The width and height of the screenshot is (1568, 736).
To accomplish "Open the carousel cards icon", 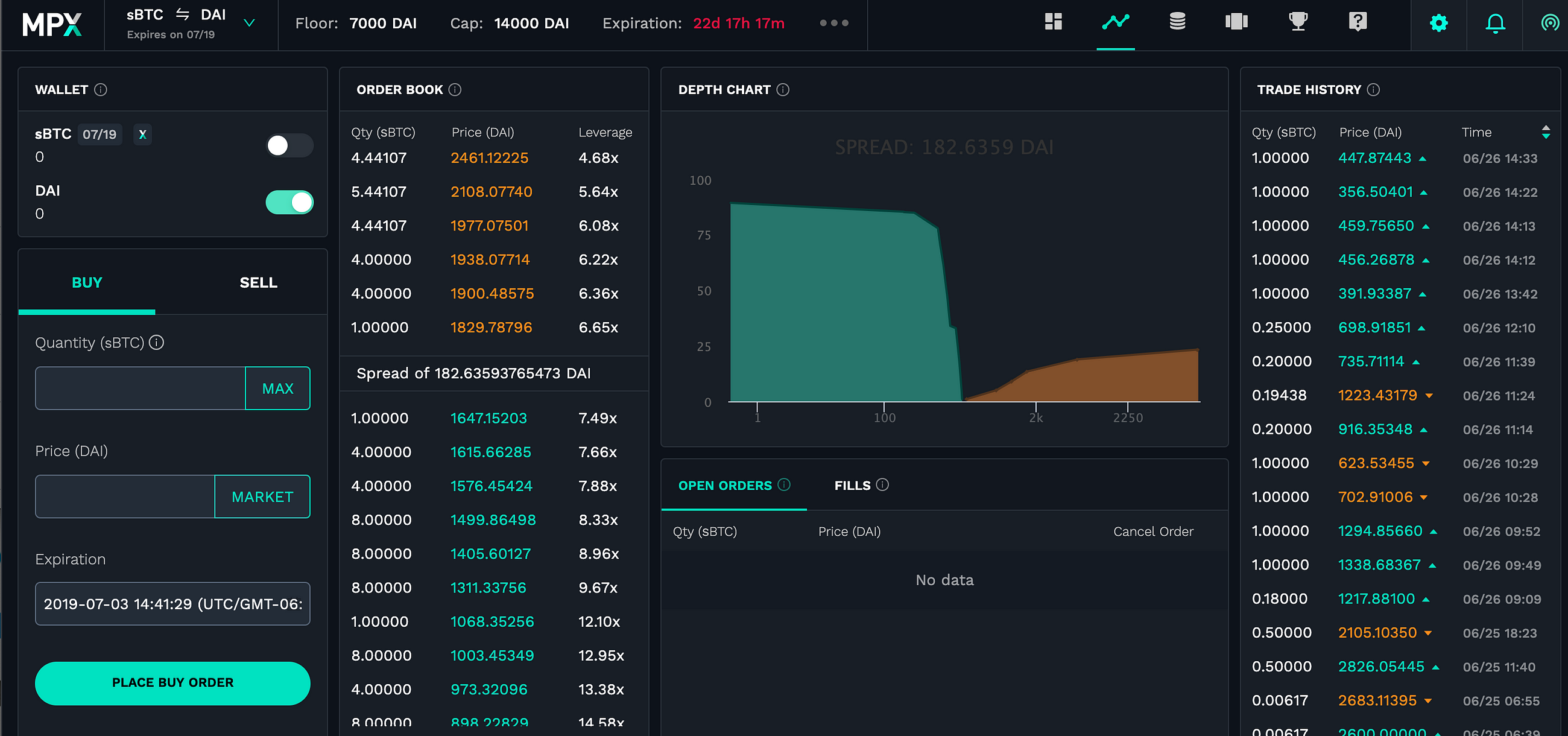I will pos(1236,22).
